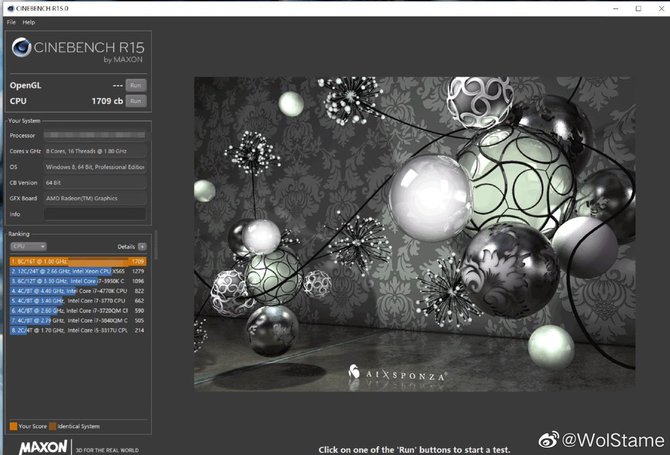Click the MAXON logo at bottom

[x=43, y=447]
